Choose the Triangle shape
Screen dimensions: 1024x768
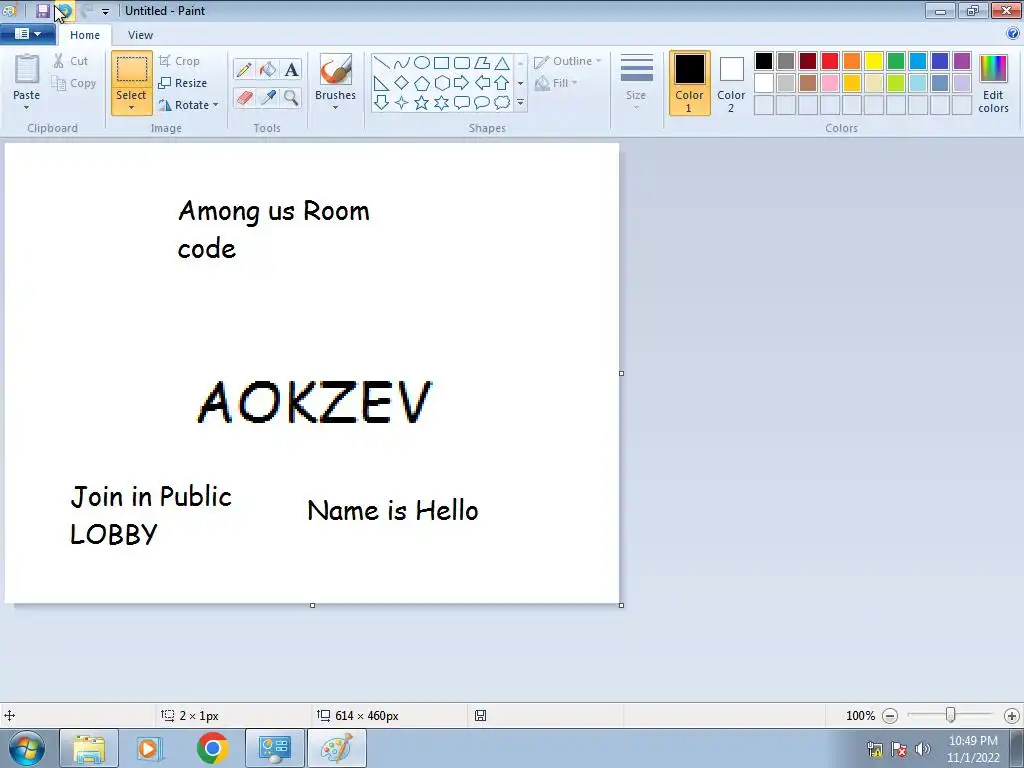click(x=502, y=63)
